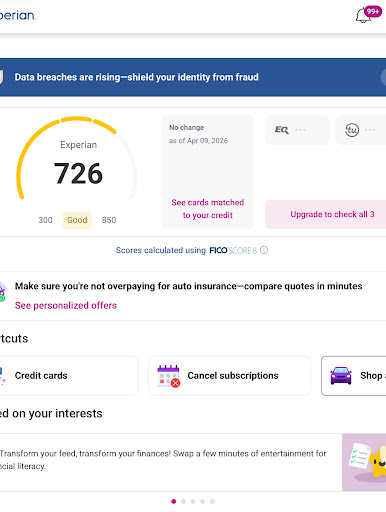The image size is (386, 512).
Task: Click the No change as of Apr 09 text
Action: coord(198,134)
